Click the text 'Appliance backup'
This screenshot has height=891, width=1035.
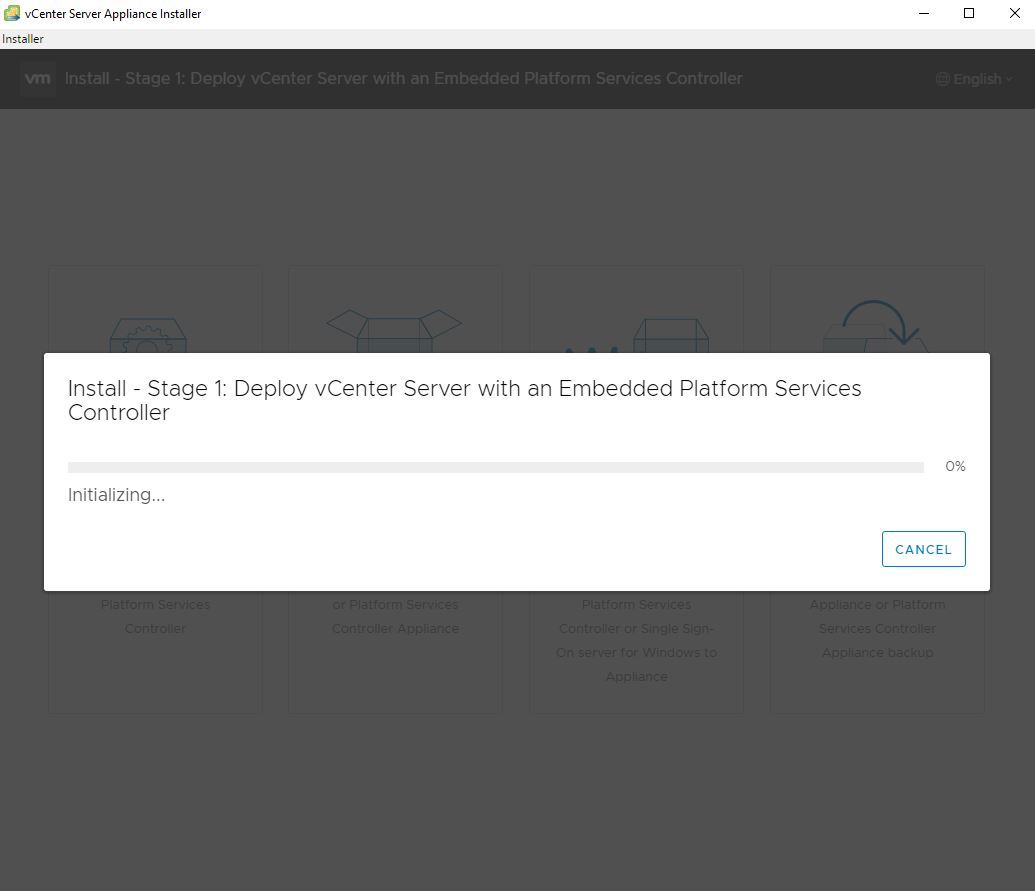[x=877, y=652]
